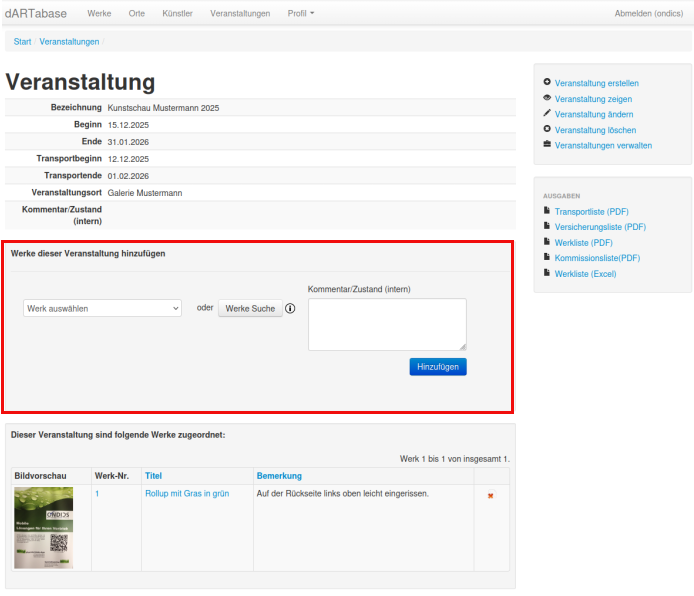Expand the Profil menu
The image size is (694, 596).
click(x=301, y=13)
